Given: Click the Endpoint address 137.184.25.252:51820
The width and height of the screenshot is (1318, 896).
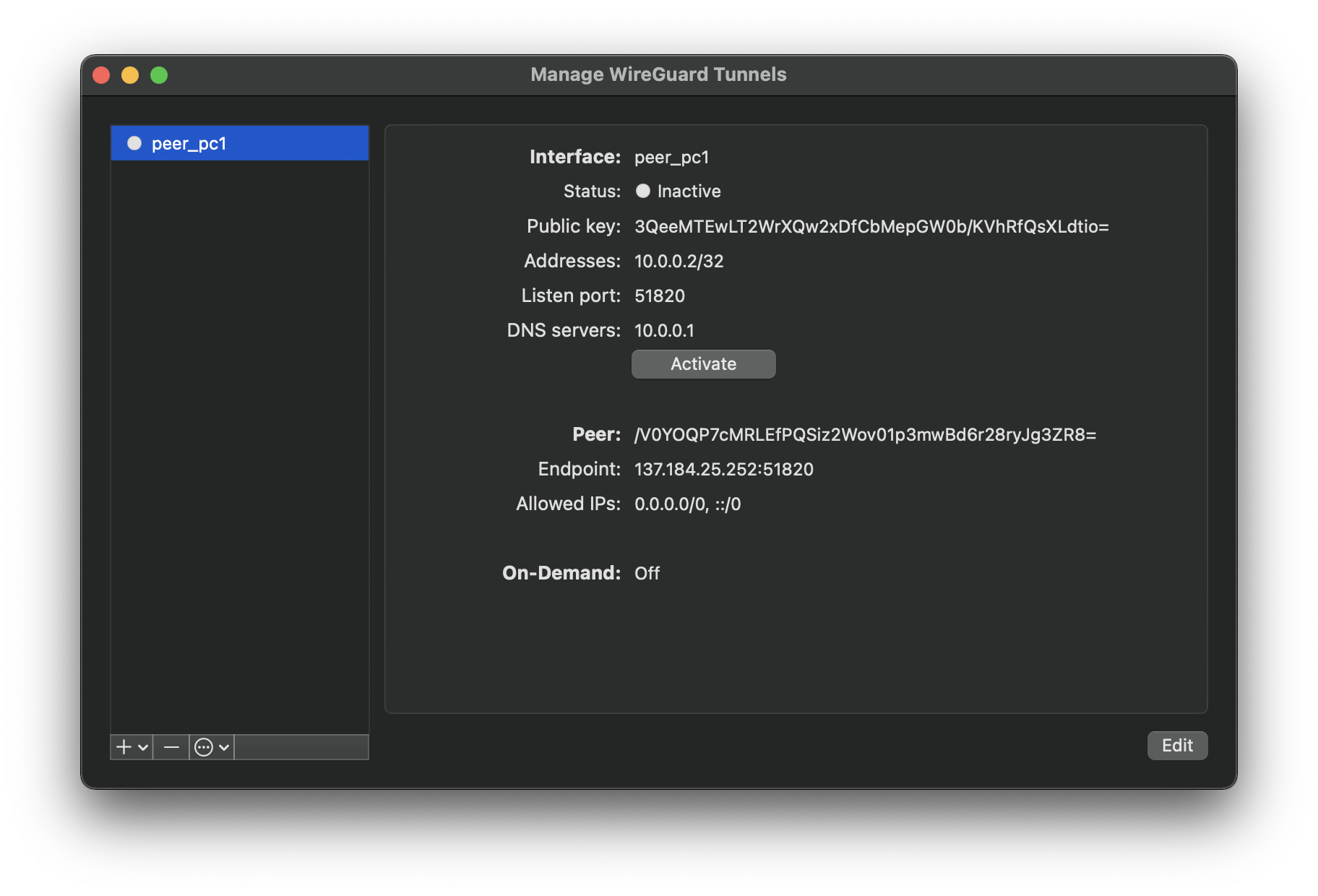Looking at the screenshot, I should 723,469.
